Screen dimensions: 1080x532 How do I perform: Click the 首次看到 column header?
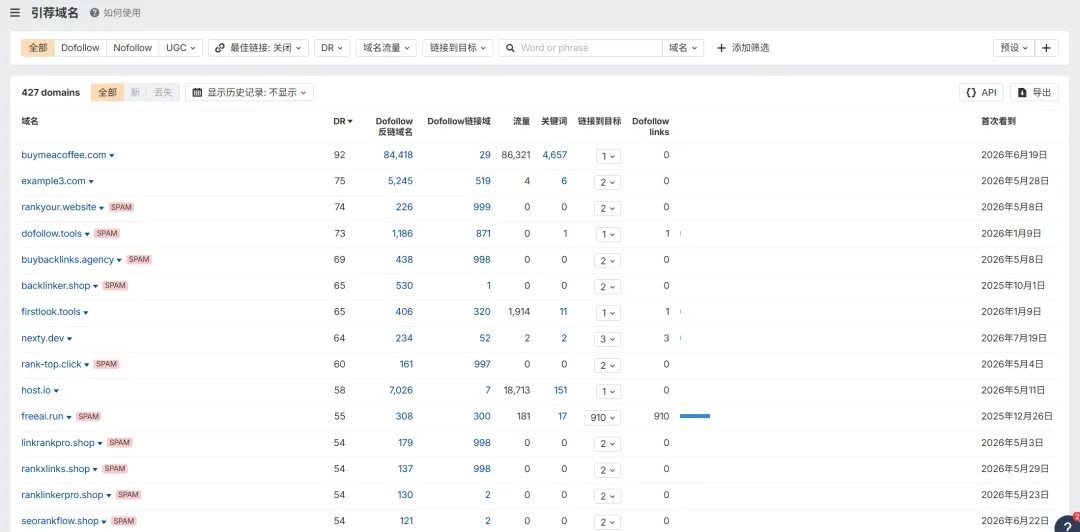(x=998, y=121)
